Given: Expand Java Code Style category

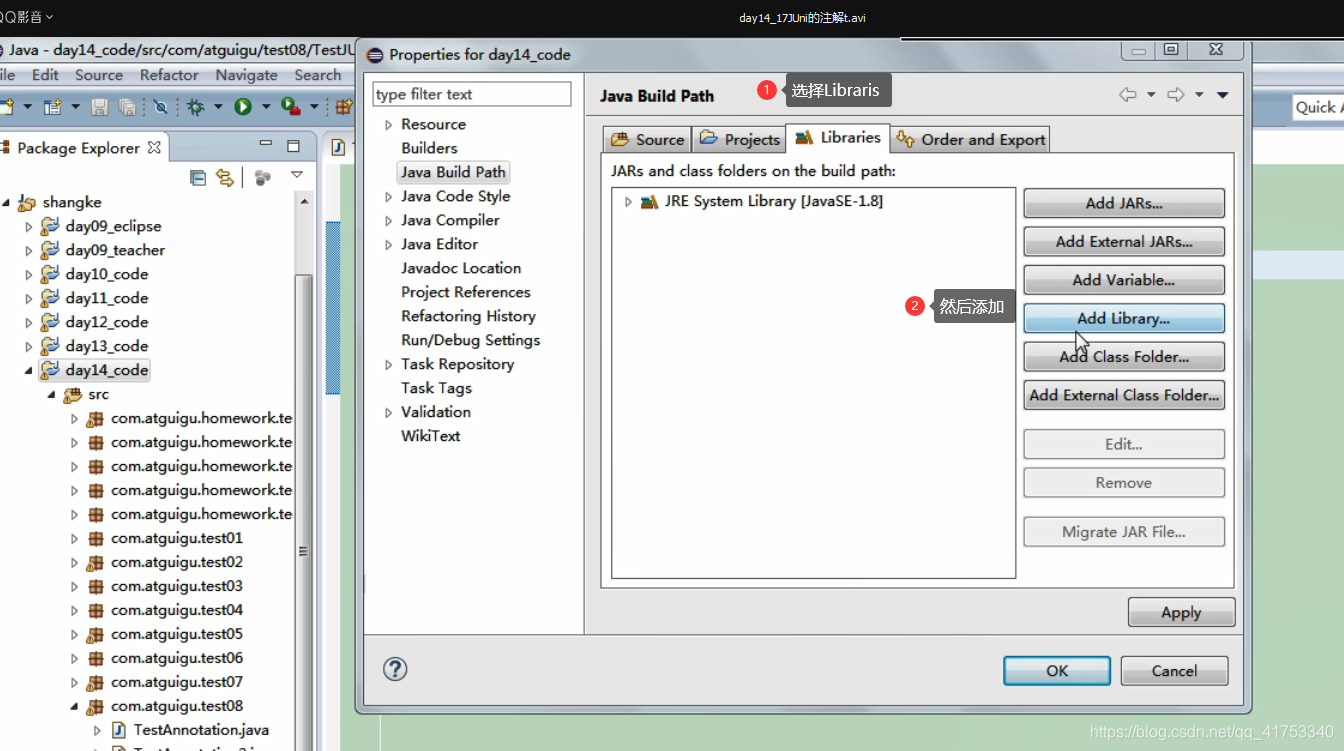Looking at the screenshot, I should pos(389,197).
